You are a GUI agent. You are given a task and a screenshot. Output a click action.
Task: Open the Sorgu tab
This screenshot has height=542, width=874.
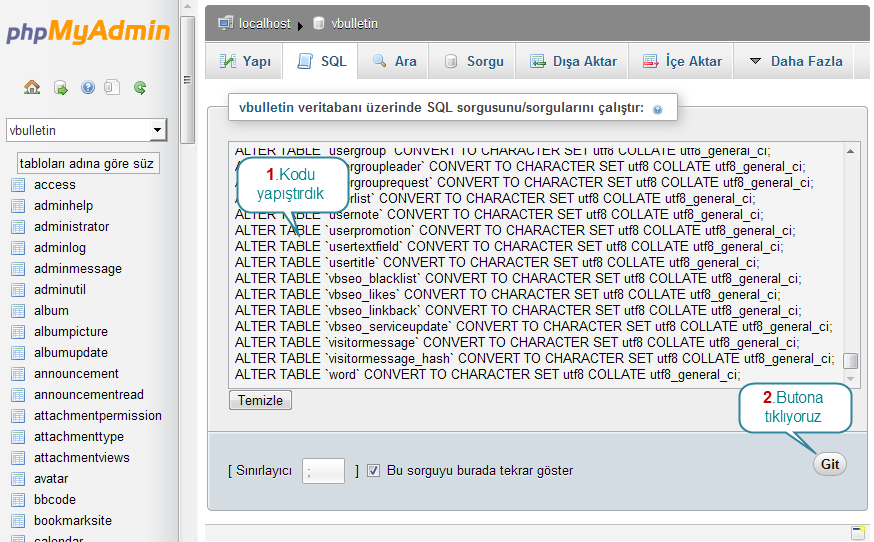(473, 61)
